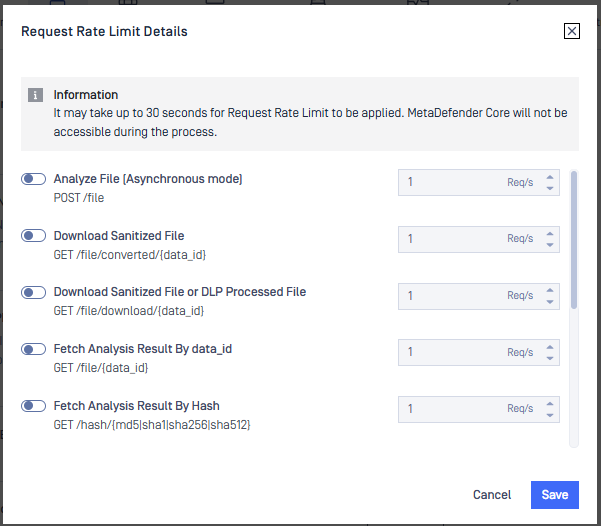This screenshot has height=526, width=601.
Task: Increase the Analyze File Req/s value
Action: click(x=549, y=177)
